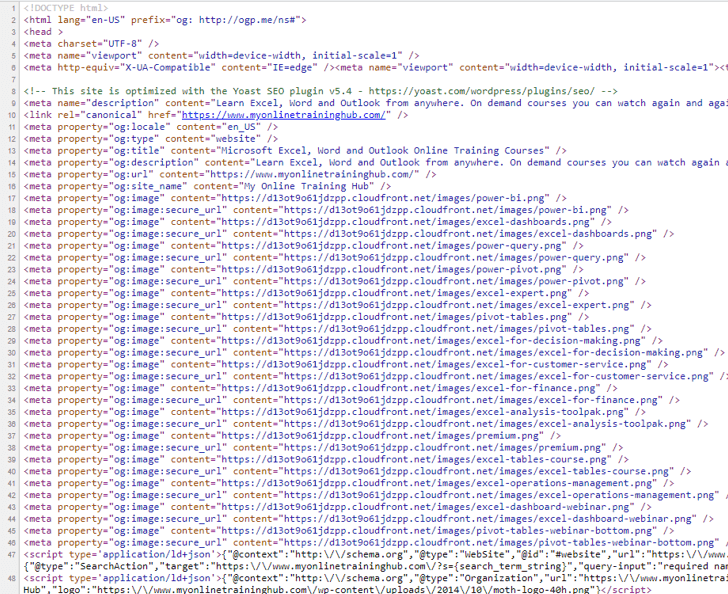This screenshot has width=728, height=594.
Task: Select og:image:secure_url line for excel-analysis-toolpak.png
Action: [366, 424]
